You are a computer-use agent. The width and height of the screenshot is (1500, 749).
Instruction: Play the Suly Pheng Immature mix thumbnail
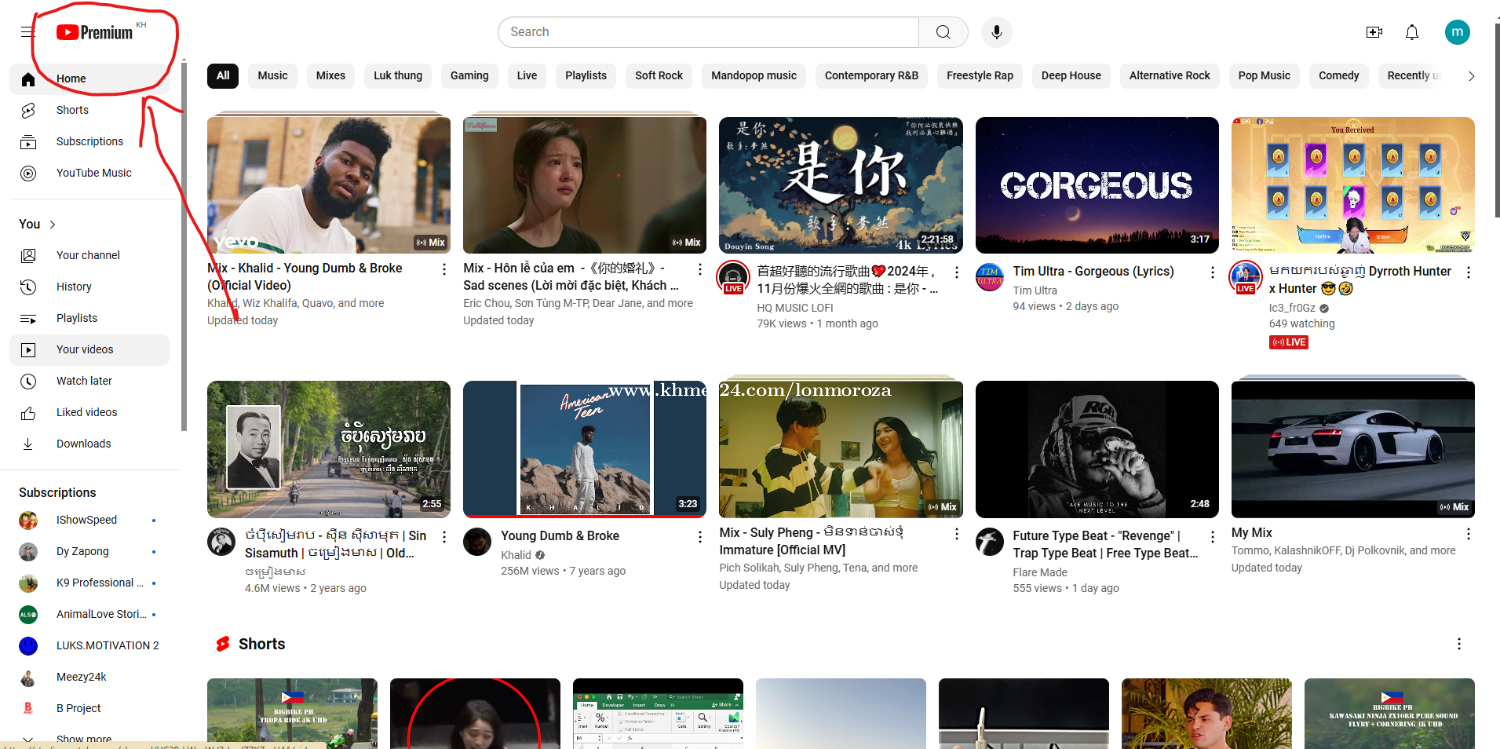[841, 449]
